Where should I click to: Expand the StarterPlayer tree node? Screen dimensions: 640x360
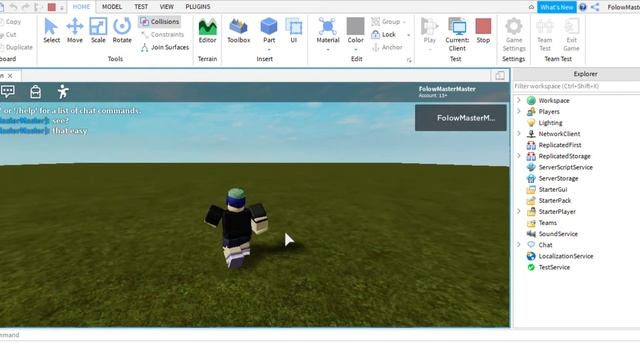[519, 211]
